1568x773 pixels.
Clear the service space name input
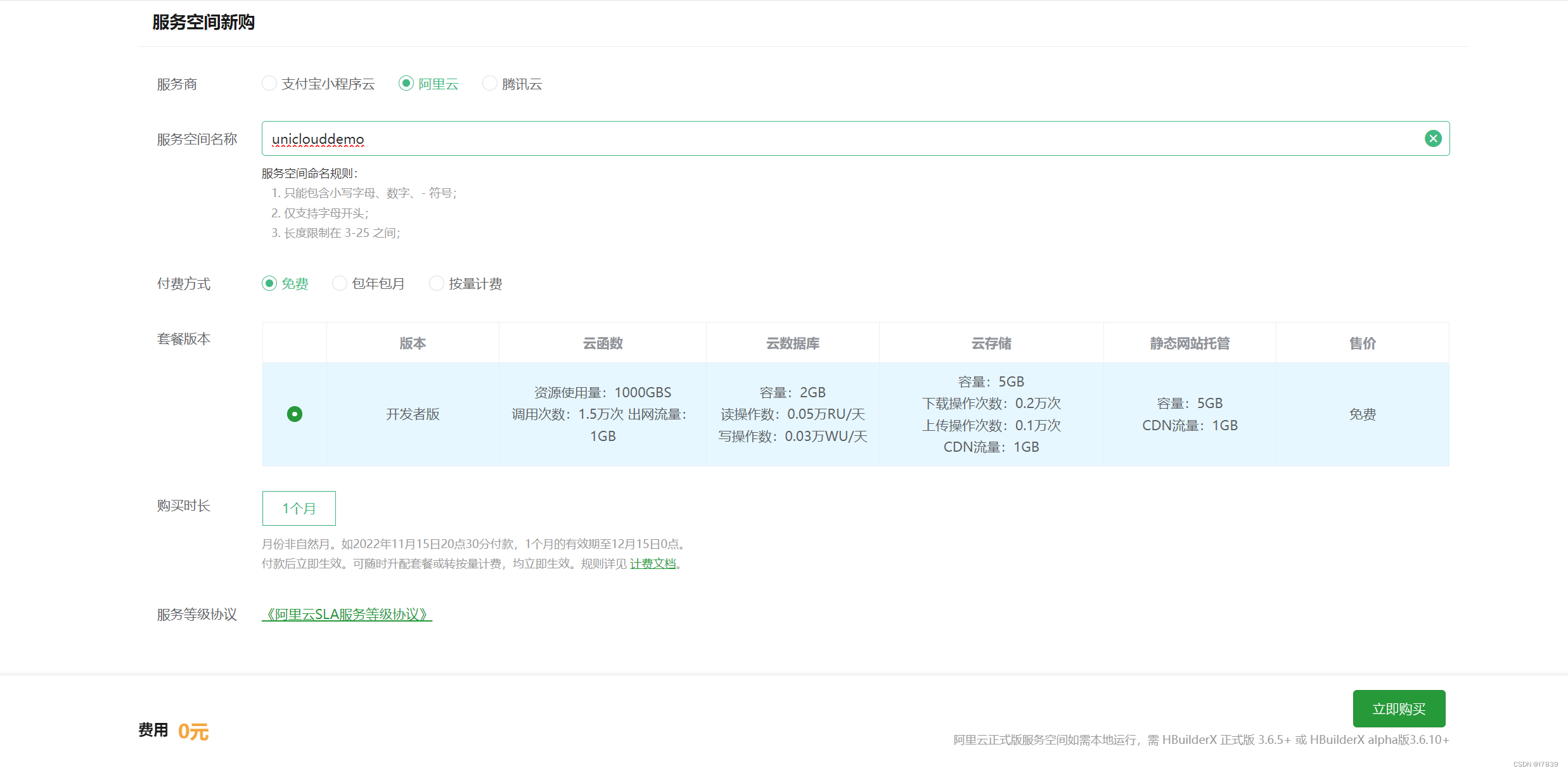(1434, 138)
